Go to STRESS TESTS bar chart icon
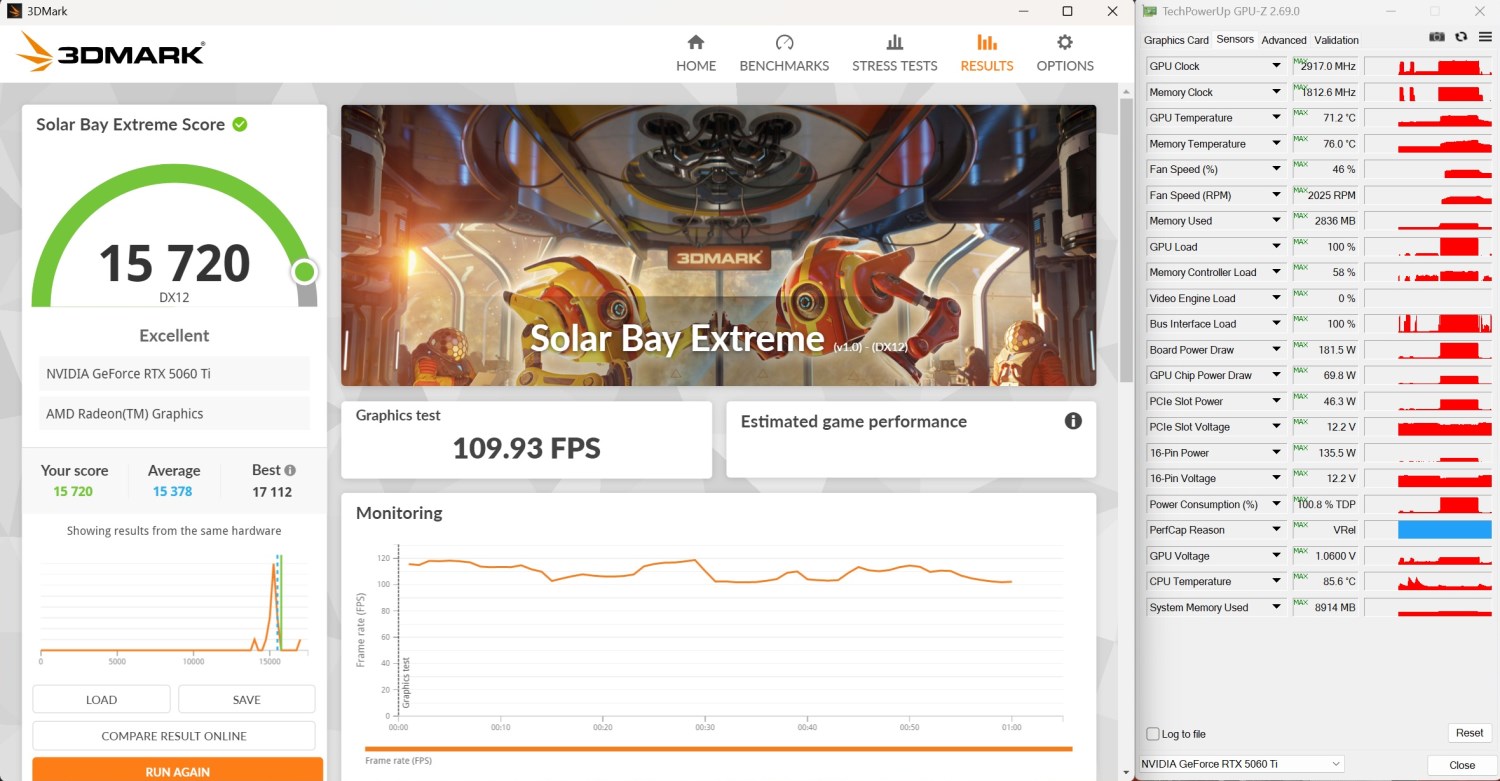This screenshot has height=781, width=1500. tap(895, 42)
